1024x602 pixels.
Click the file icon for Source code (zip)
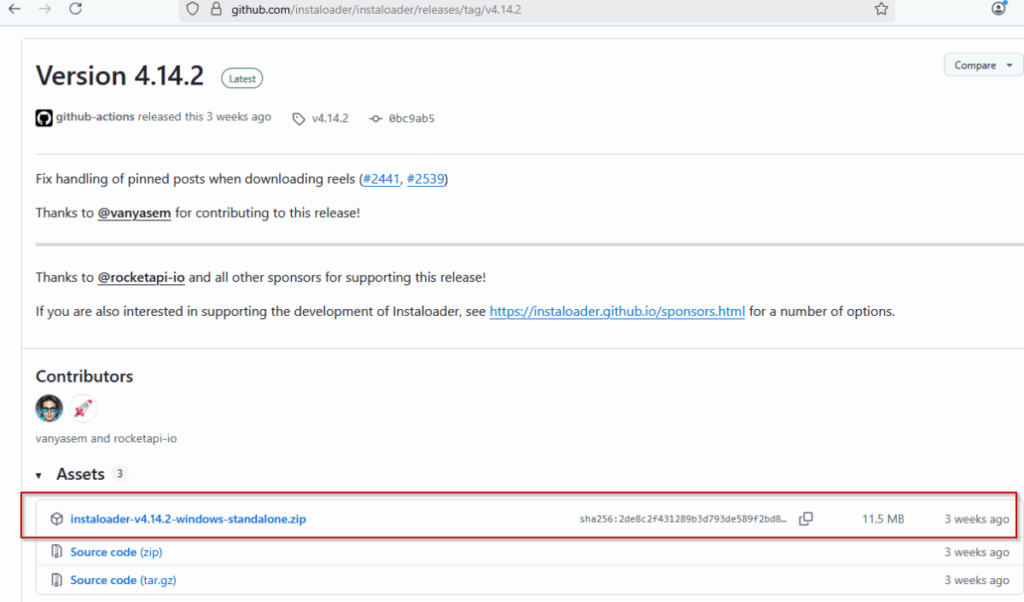(57, 552)
